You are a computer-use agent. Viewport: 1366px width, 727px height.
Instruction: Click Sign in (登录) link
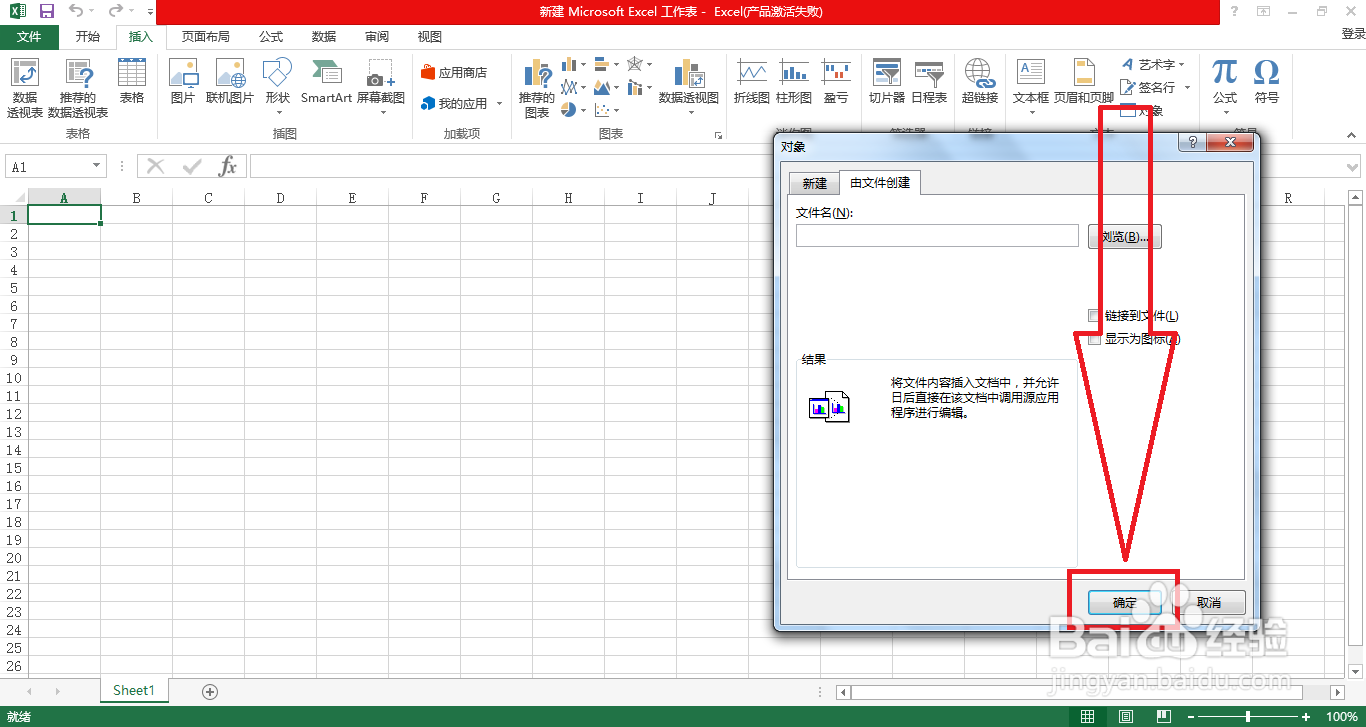1352,34
